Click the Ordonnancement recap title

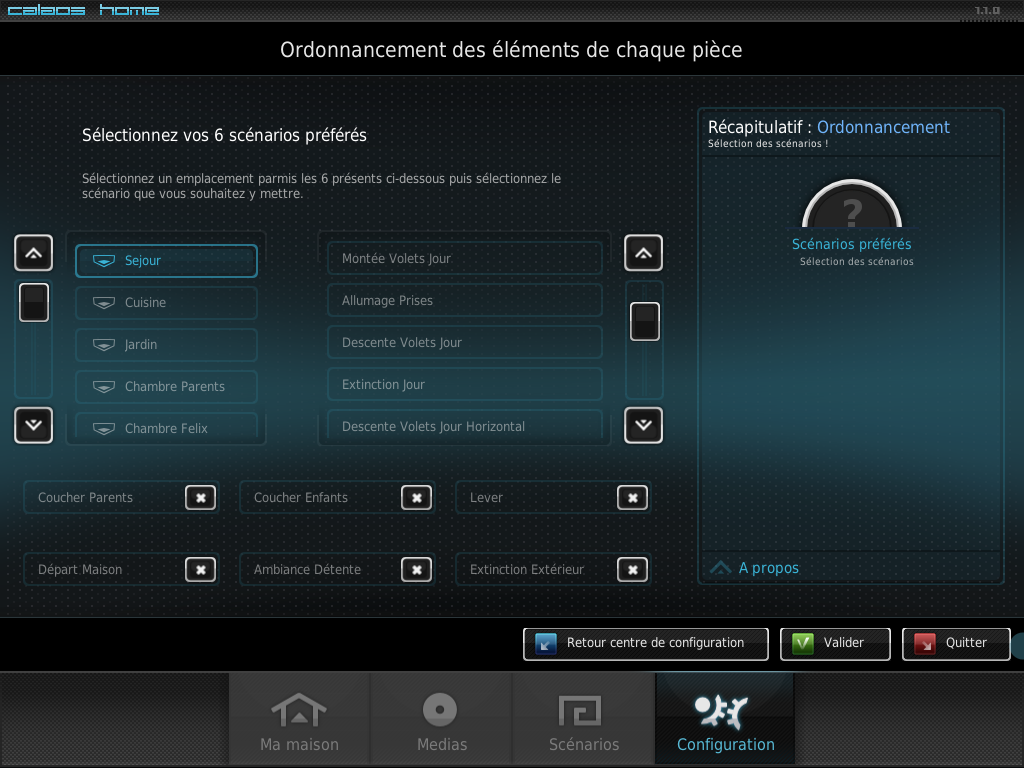pyautogui.click(x=883, y=127)
